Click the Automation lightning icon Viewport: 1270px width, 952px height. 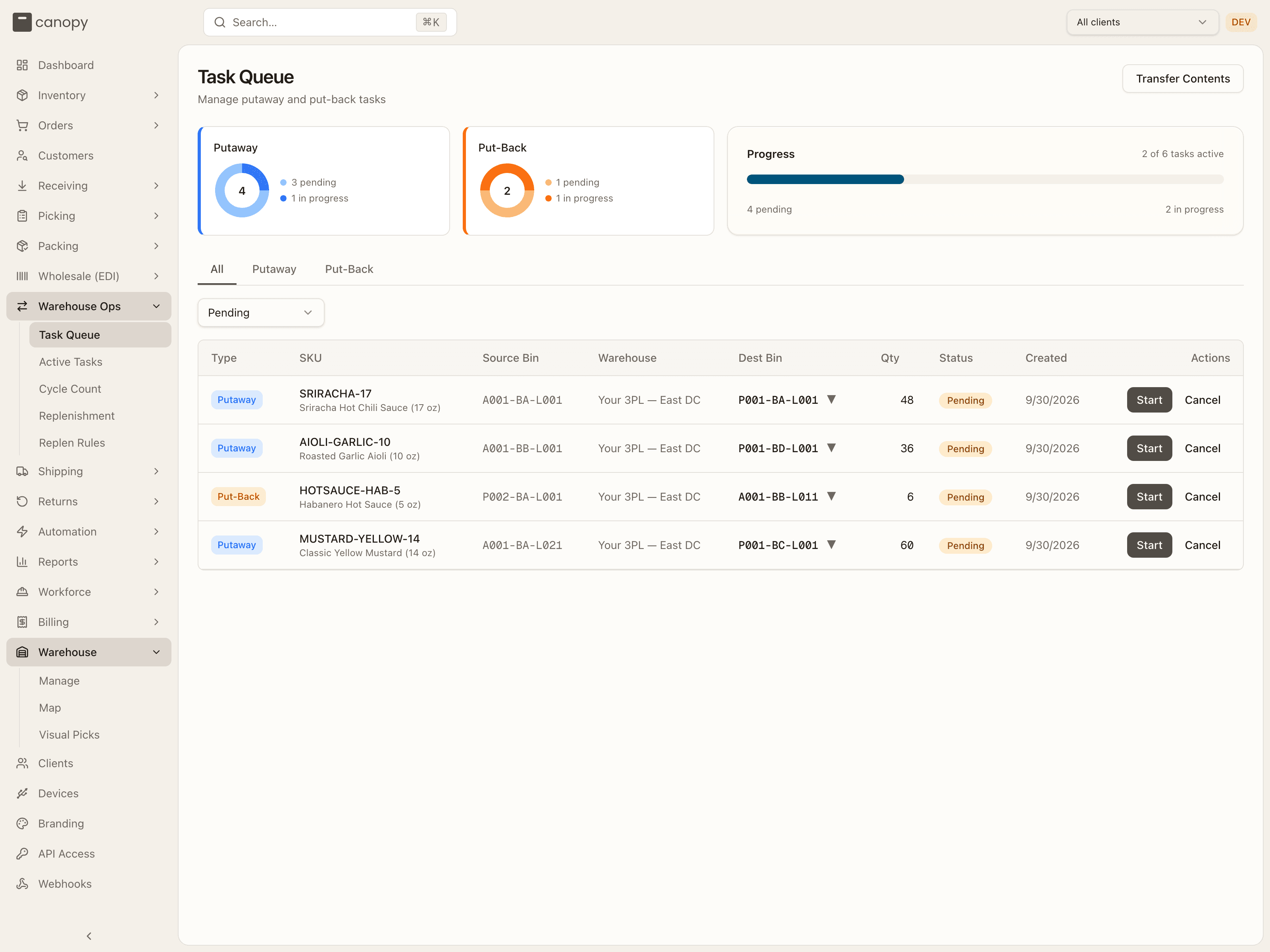(x=22, y=532)
